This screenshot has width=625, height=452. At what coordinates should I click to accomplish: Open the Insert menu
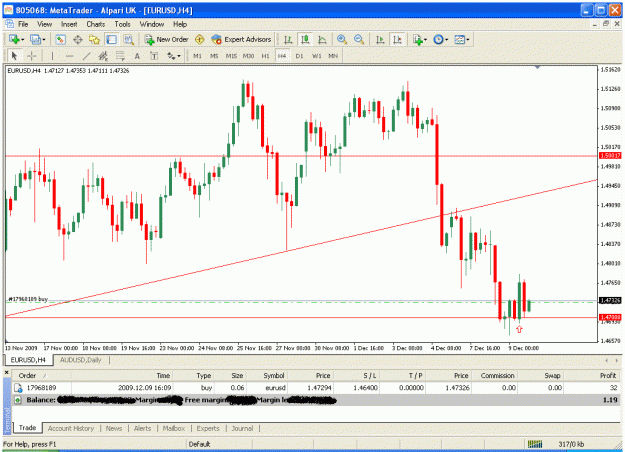click(69, 24)
